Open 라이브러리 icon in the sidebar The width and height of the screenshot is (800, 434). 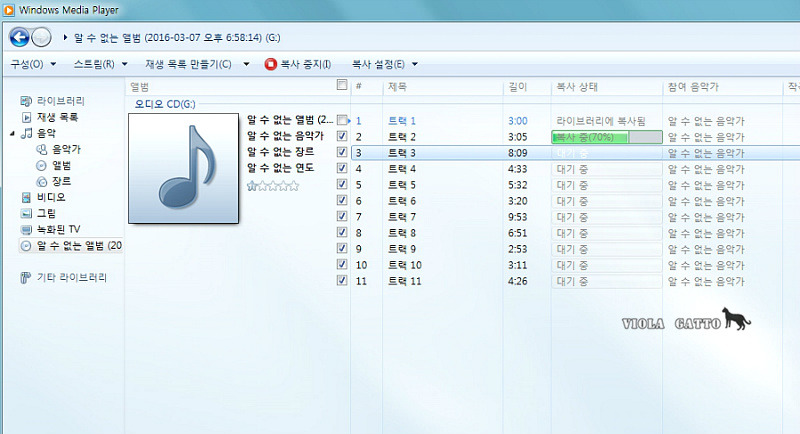[x=26, y=101]
